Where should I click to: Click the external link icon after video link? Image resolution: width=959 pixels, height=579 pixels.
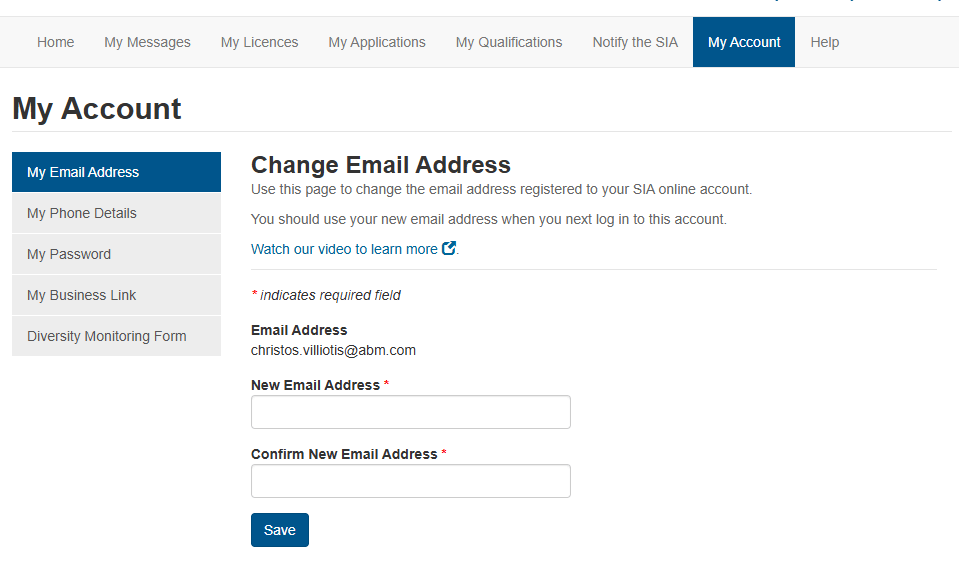pos(449,248)
